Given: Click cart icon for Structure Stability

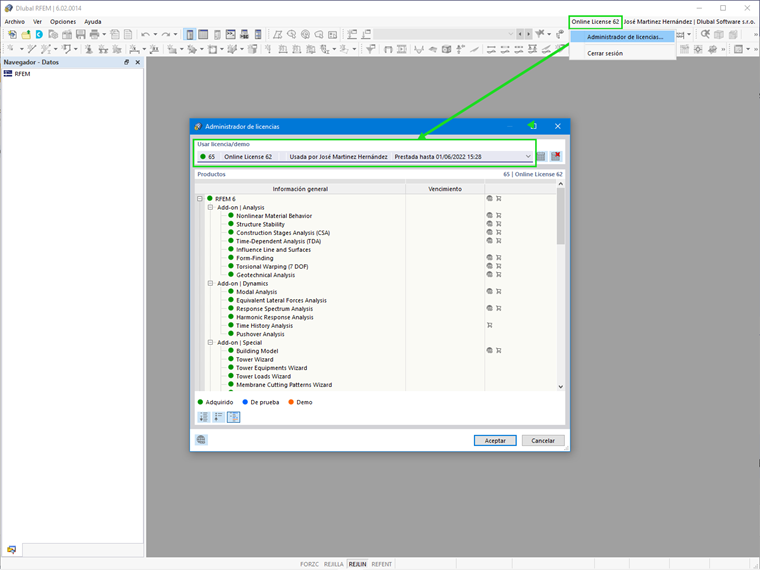Looking at the screenshot, I should coord(498,224).
